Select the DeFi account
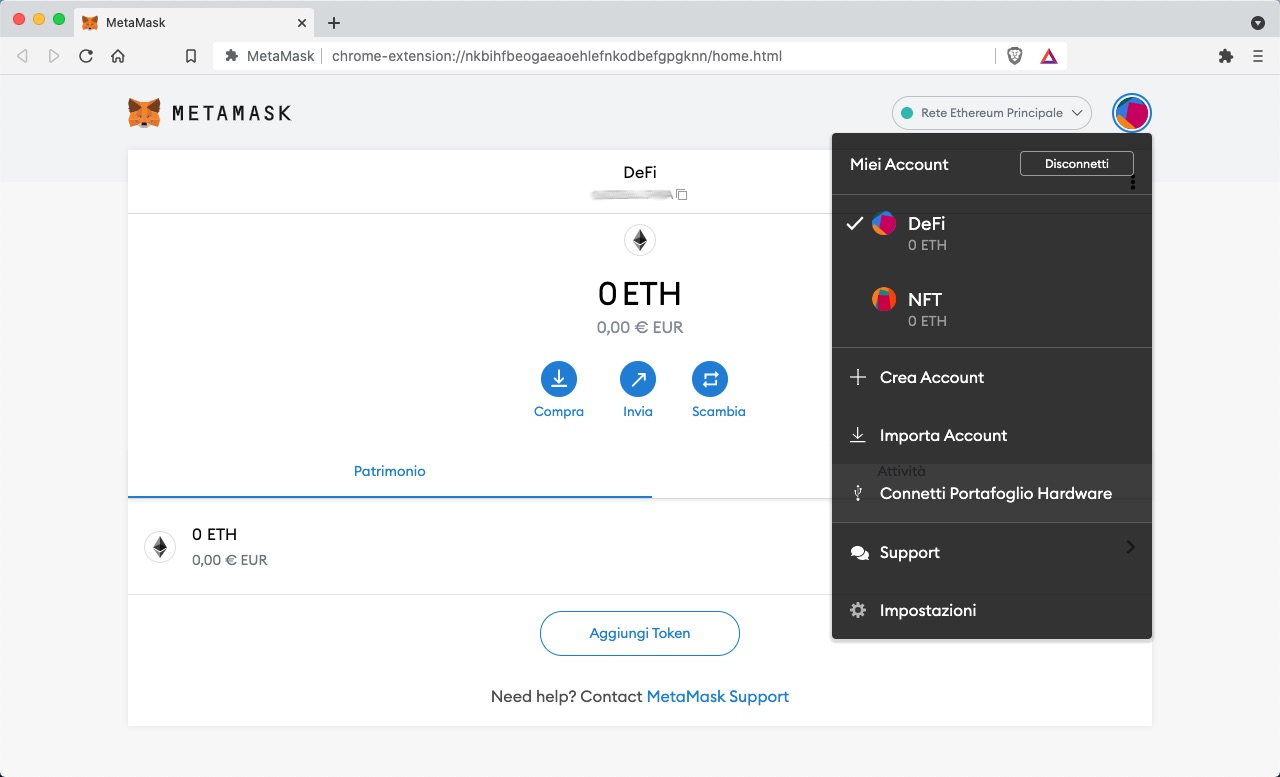 (992, 232)
